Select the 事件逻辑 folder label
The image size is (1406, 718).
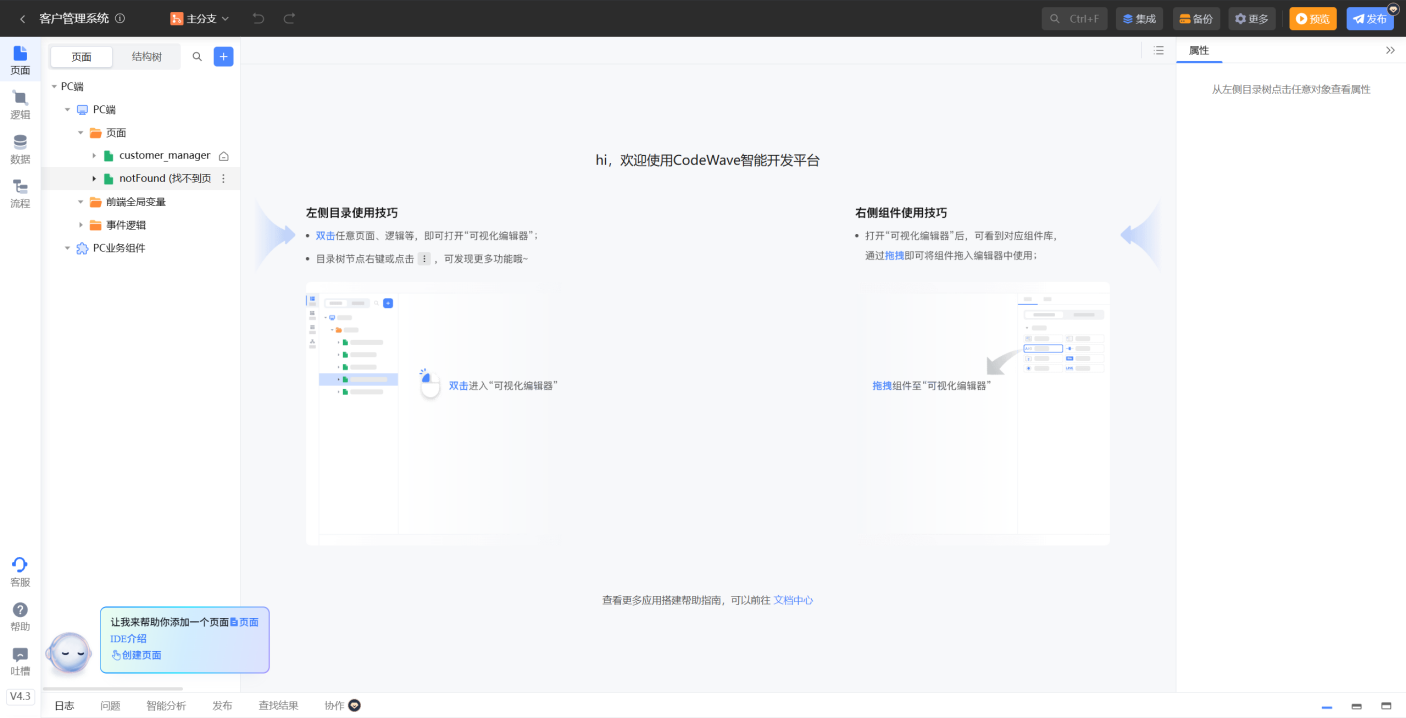coord(126,225)
